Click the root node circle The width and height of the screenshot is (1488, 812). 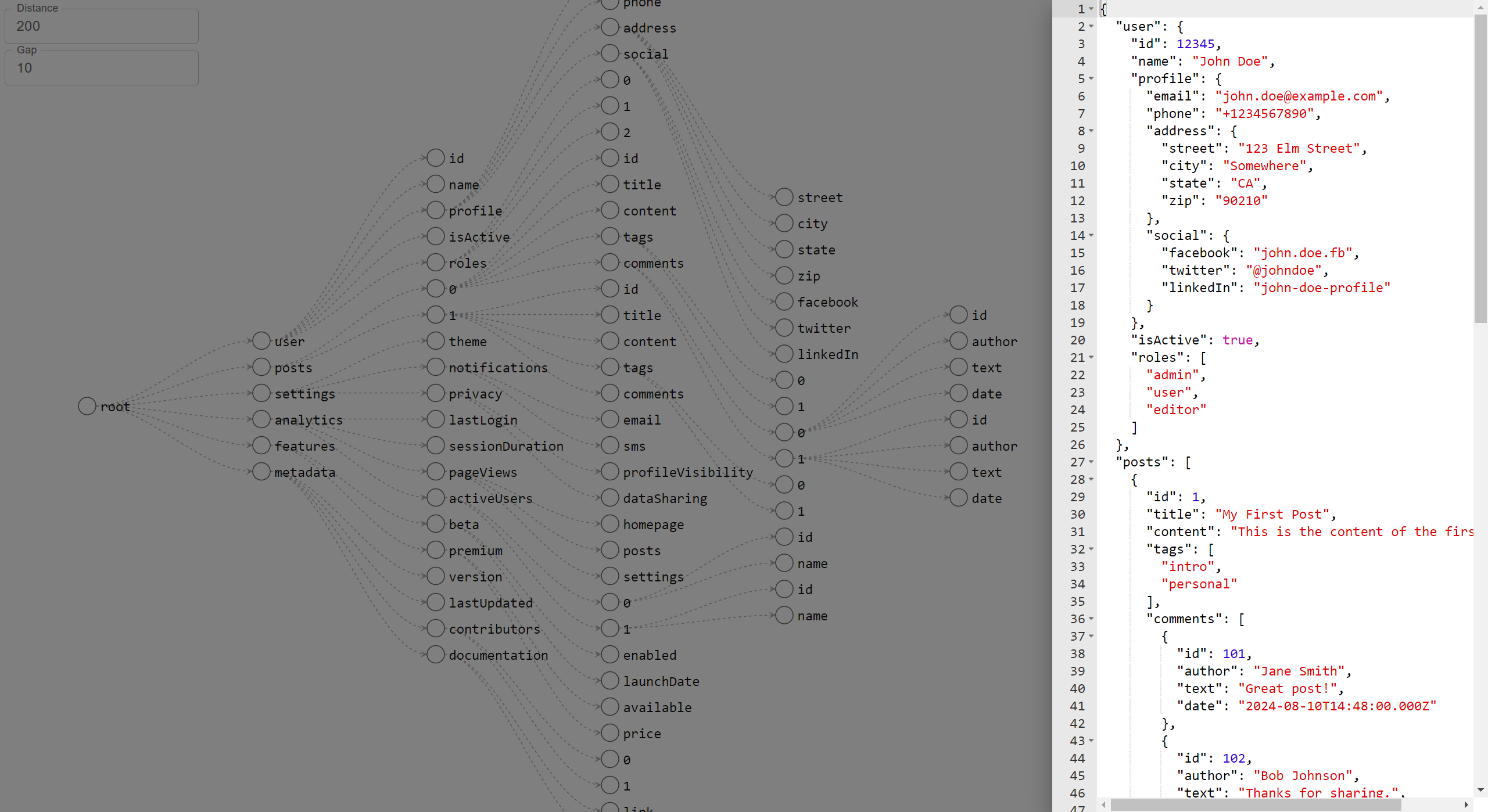pos(87,406)
